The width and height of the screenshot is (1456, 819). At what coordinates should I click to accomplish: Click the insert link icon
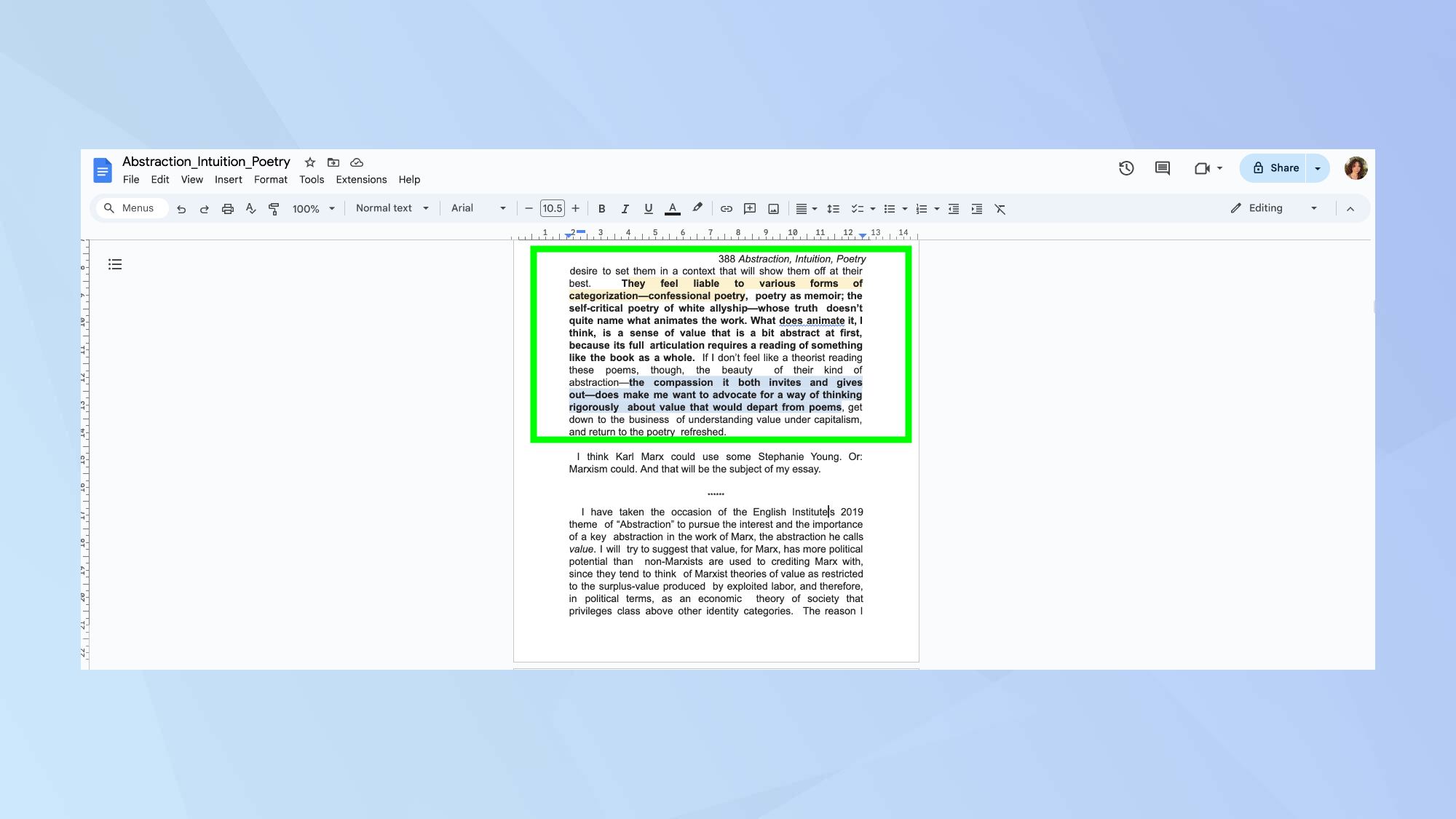click(726, 209)
